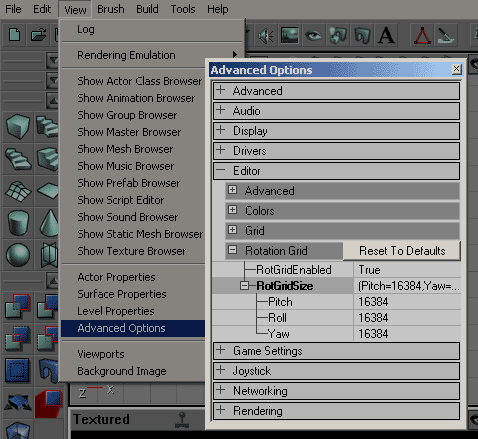Click the Yaw value 16384 field
The width and height of the screenshot is (478, 439).
pyautogui.click(x=407, y=334)
